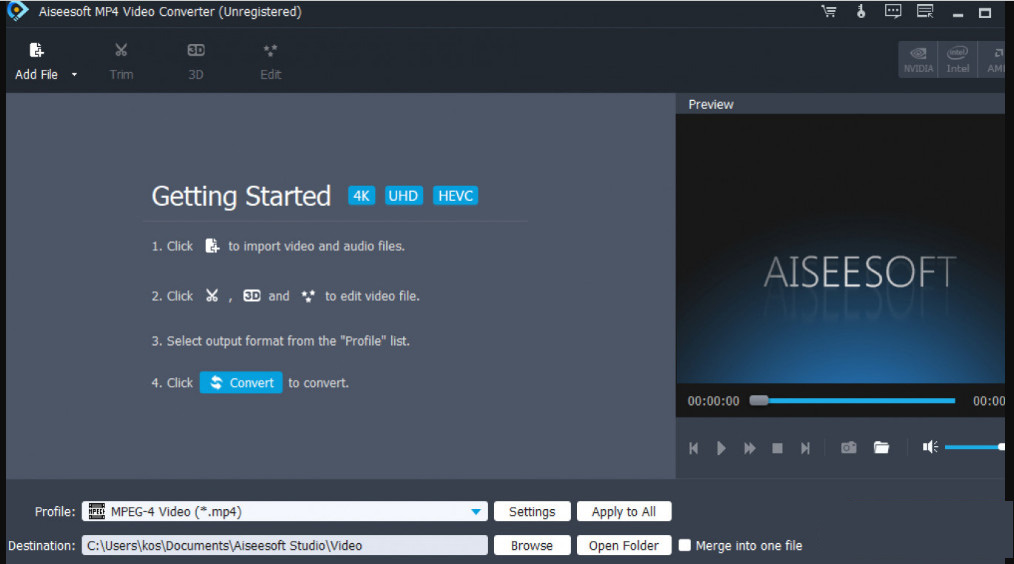Click the Getting Started heading
Viewport: 1014px width, 564px height.
[x=241, y=197]
